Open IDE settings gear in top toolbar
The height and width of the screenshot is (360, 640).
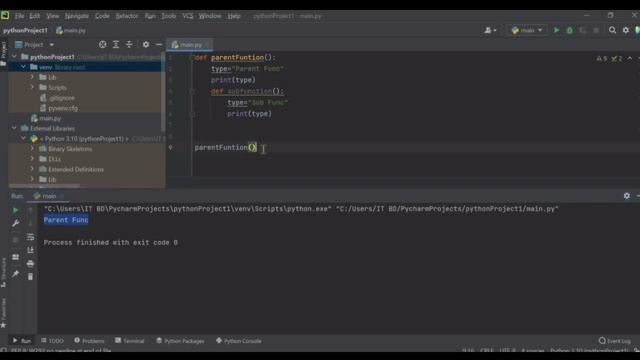(626, 30)
